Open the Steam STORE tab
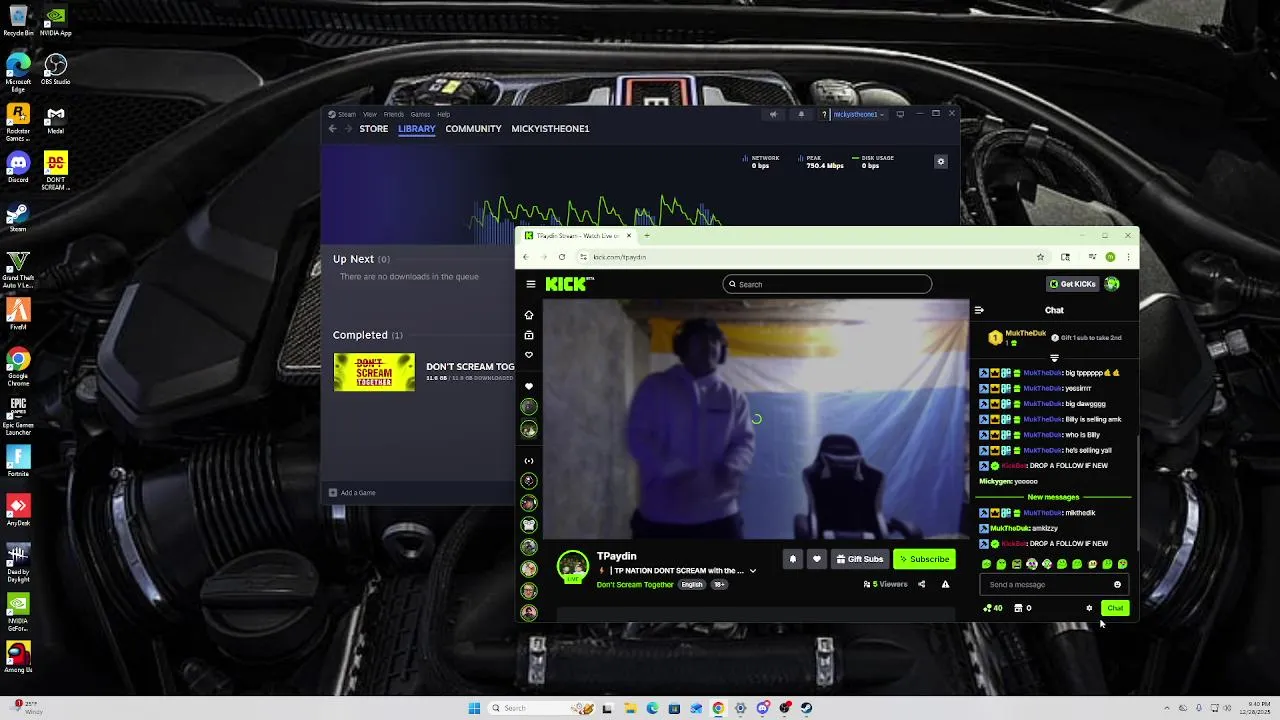 pyautogui.click(x=374, y=129)
